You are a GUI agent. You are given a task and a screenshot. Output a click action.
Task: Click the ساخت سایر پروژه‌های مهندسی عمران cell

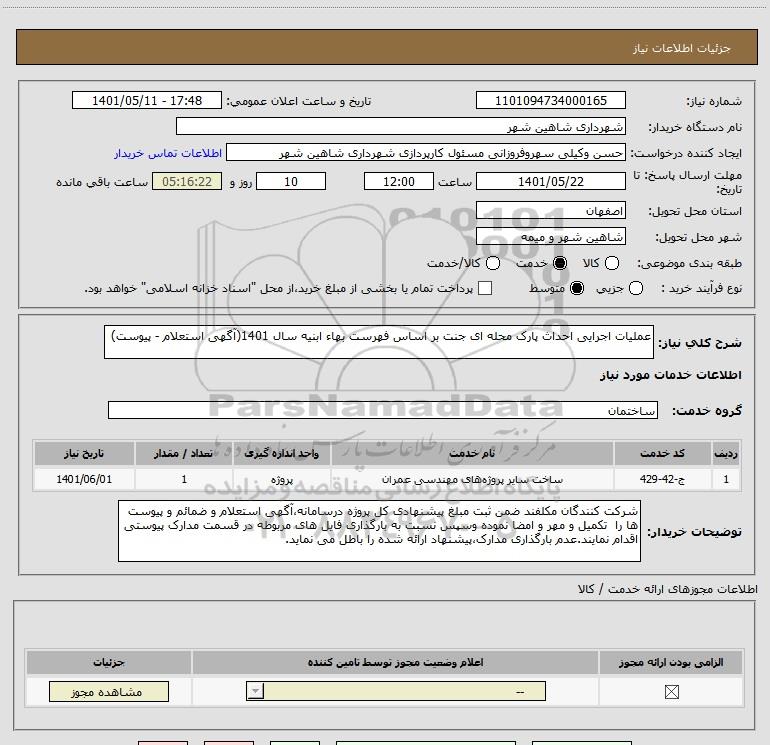[x=472, y=479]
